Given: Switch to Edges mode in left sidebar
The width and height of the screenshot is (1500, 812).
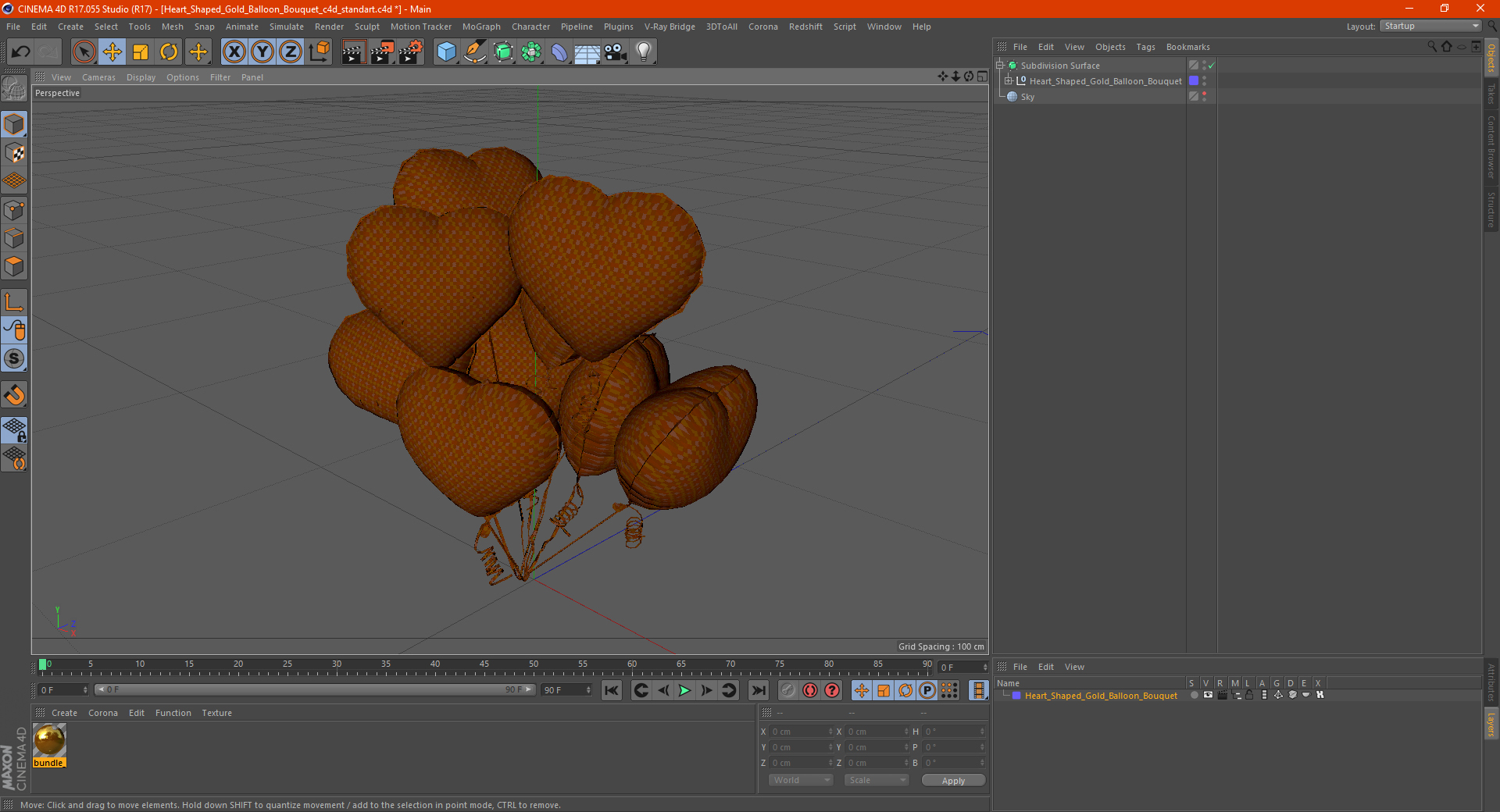Looking at the screenshot, I should pos(14,238).
